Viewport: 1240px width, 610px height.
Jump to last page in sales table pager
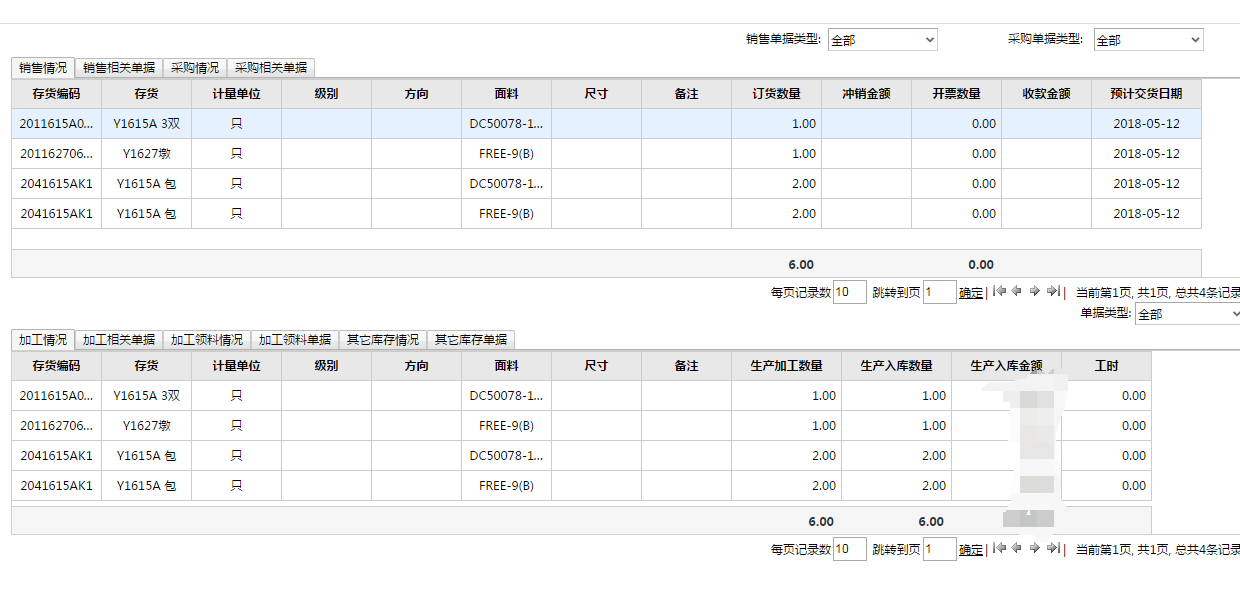1053,292
